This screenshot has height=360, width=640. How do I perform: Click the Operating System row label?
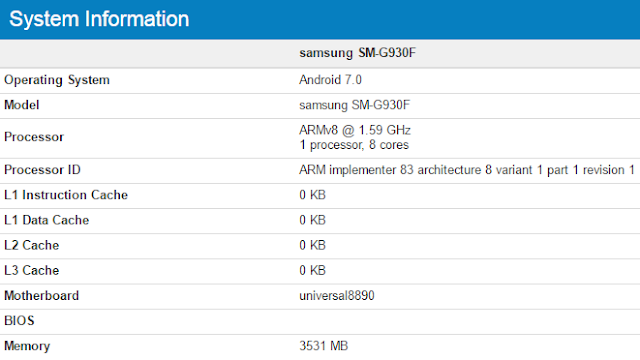(x=57, y=80)
